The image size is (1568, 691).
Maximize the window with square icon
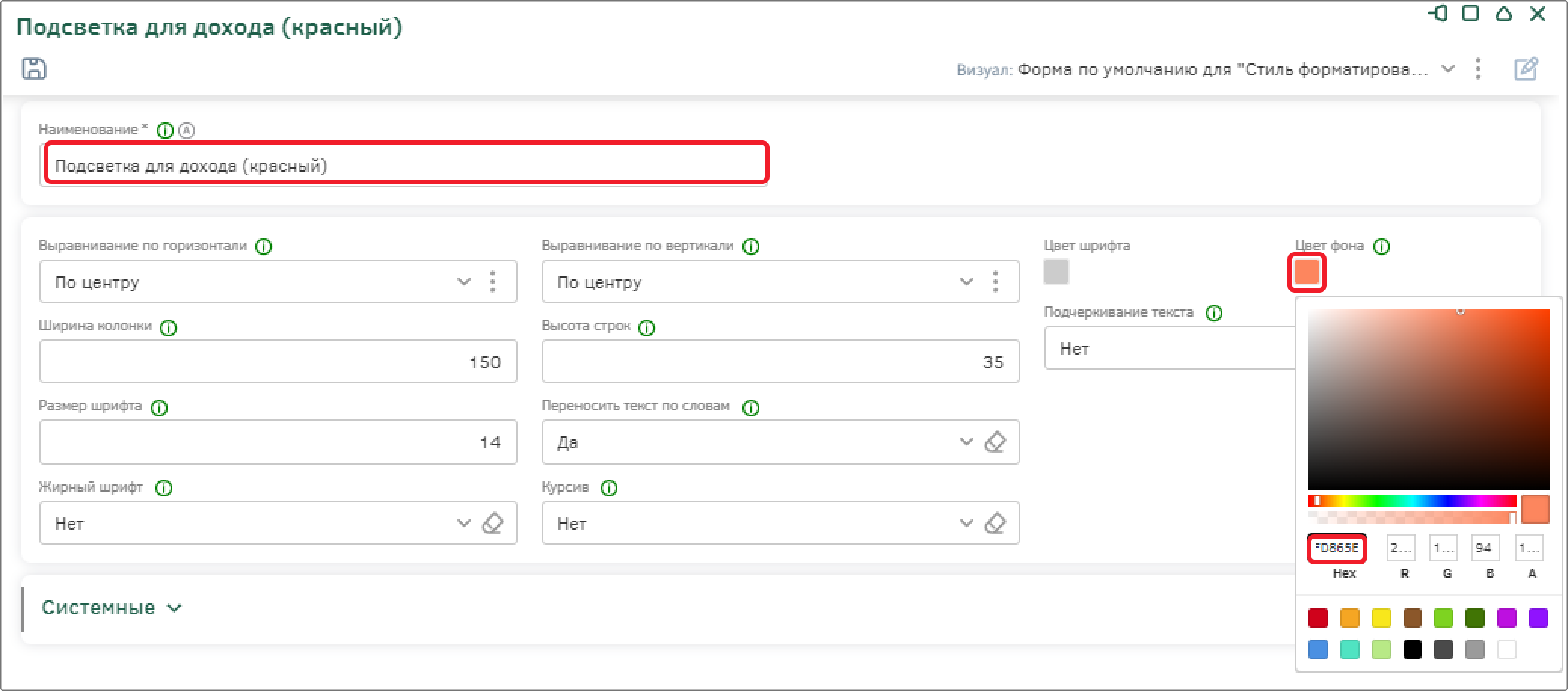(x=1471, y=13)
